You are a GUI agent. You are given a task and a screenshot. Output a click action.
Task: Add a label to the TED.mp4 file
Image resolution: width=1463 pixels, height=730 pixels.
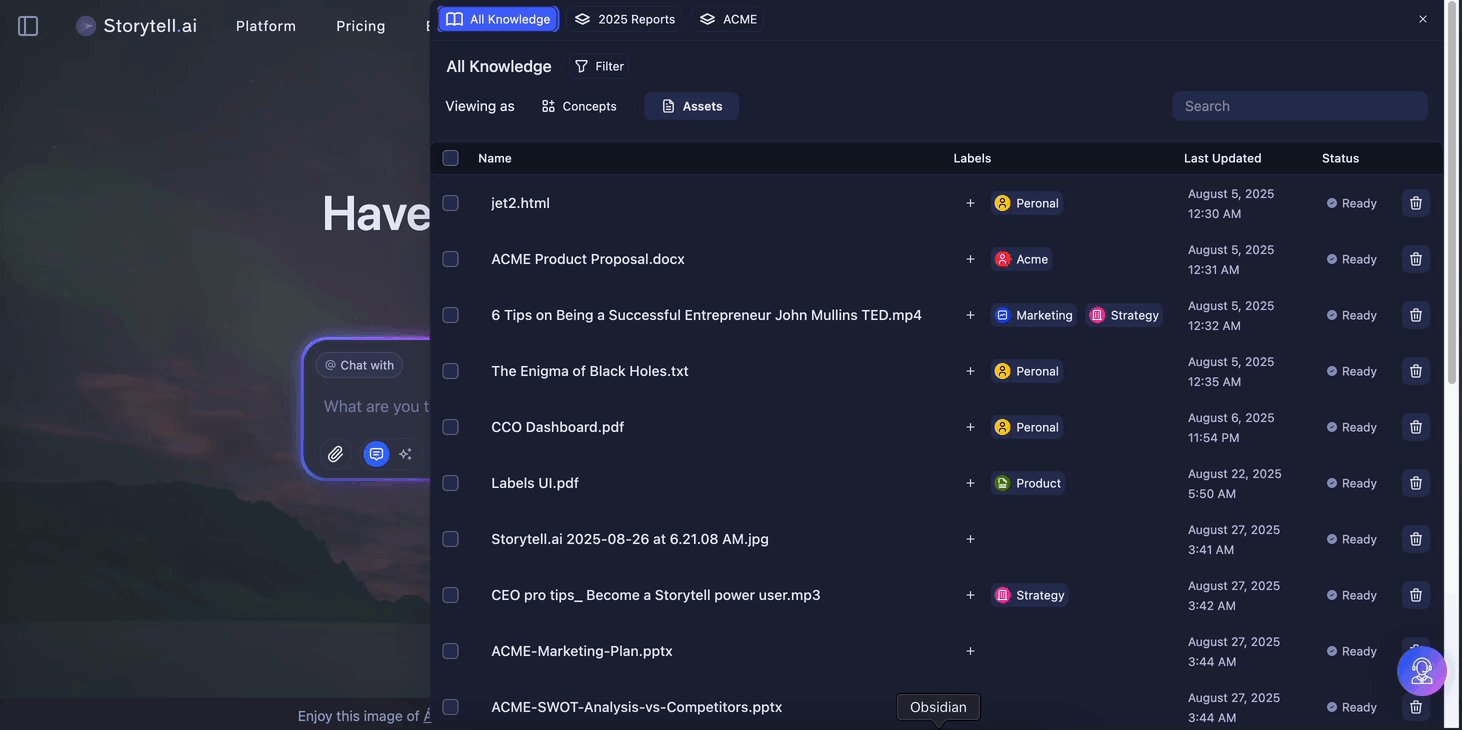coord(970,315)
